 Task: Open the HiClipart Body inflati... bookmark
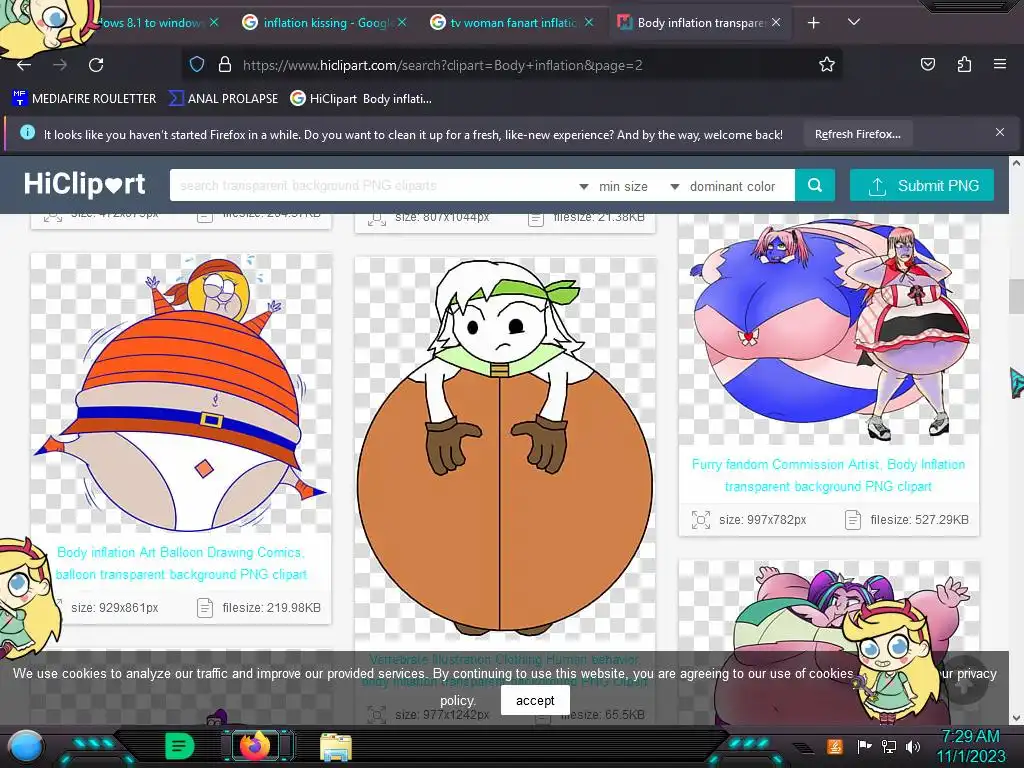pos(361,99)
